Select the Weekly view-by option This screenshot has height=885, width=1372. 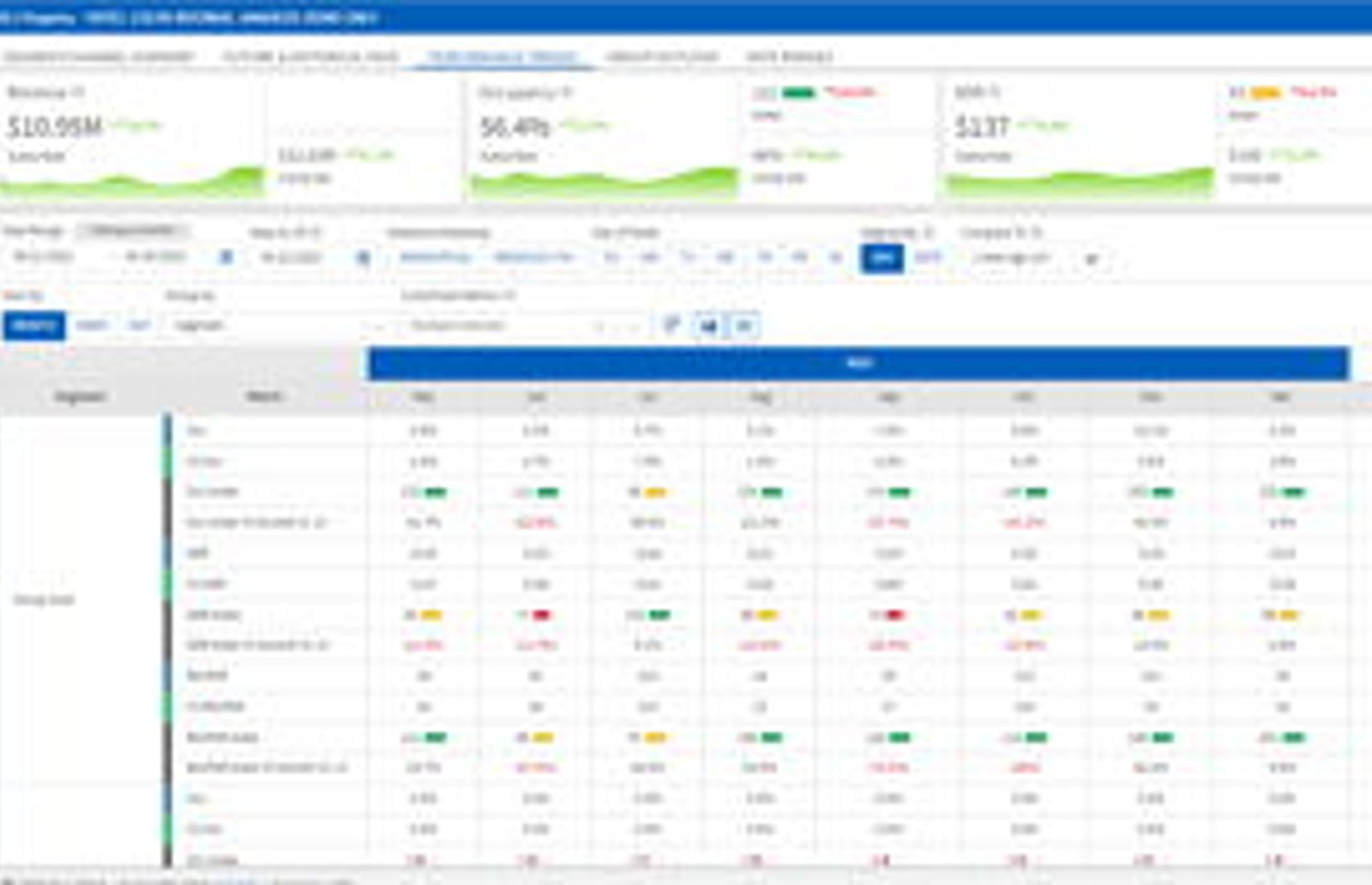pos(92,325)
